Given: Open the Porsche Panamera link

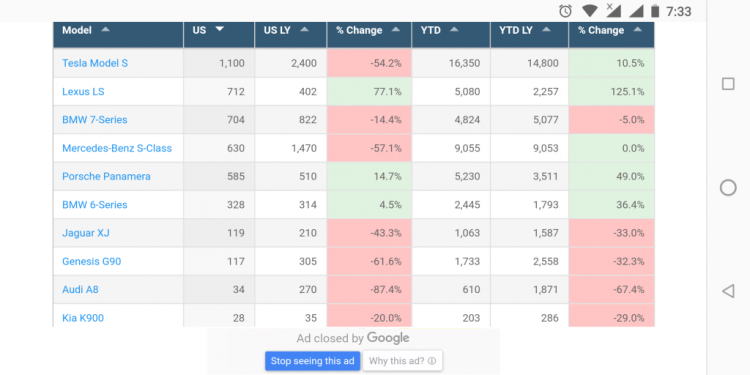Looking at the screenshot, I should pos(106,176).
